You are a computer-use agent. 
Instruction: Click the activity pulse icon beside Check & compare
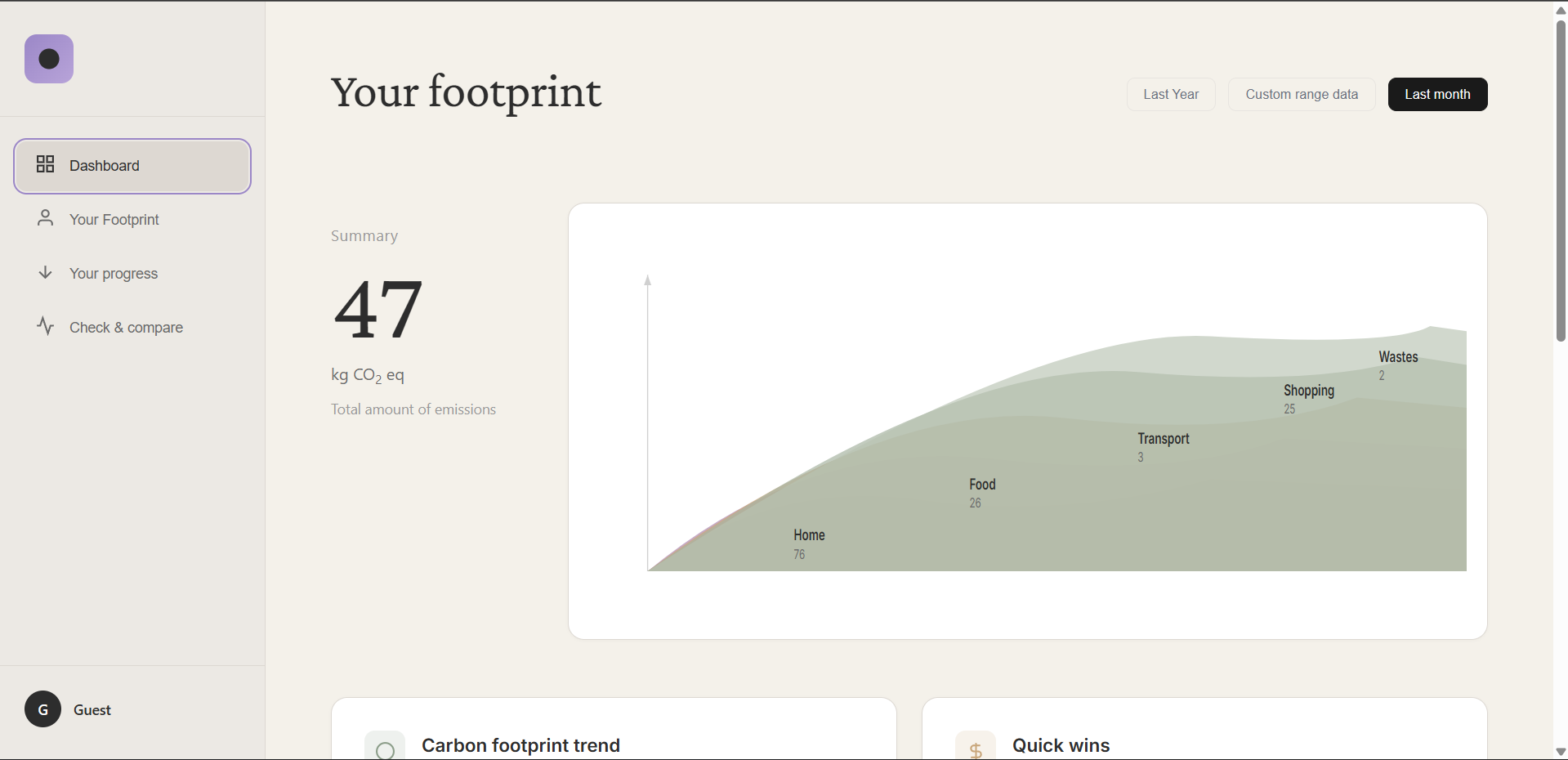45,326
